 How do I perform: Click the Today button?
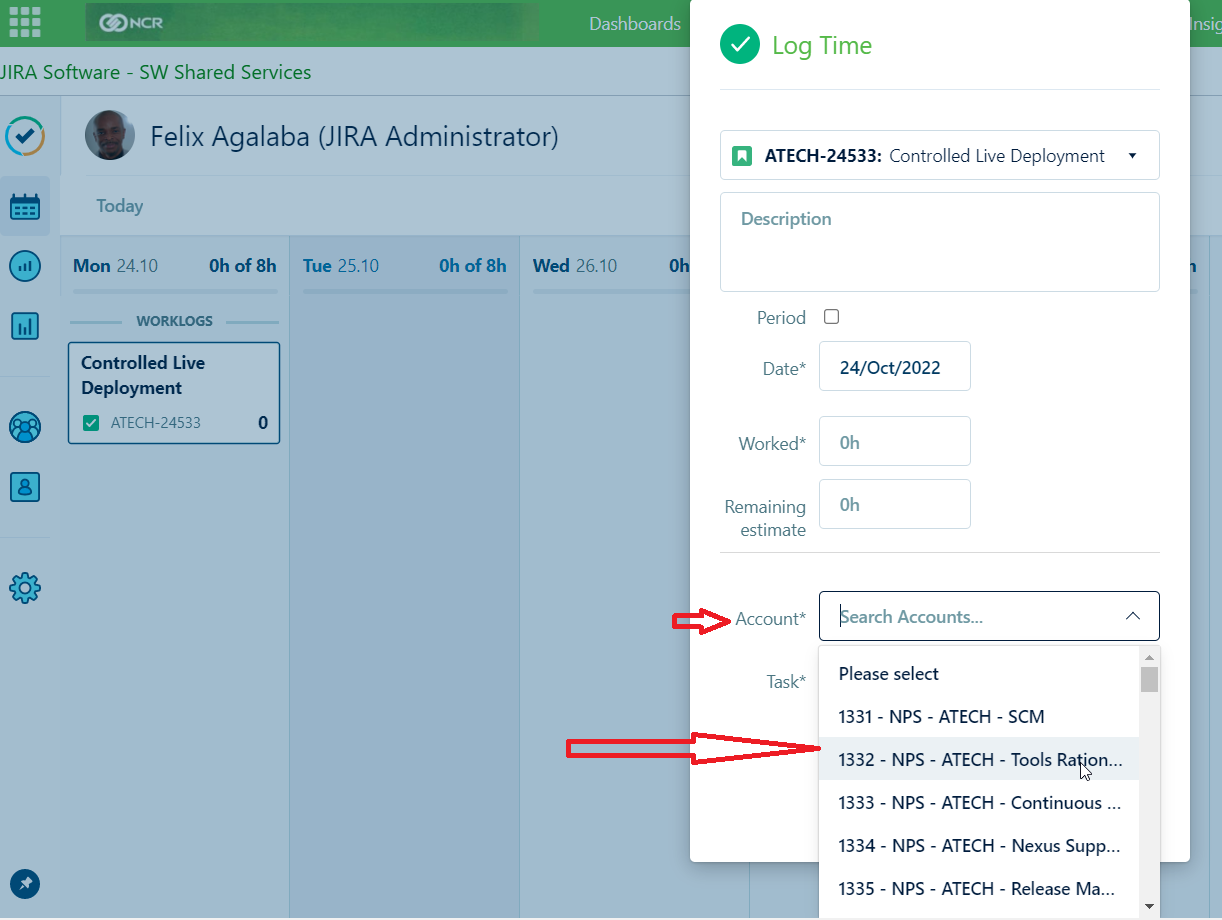(x=120, y=206)
